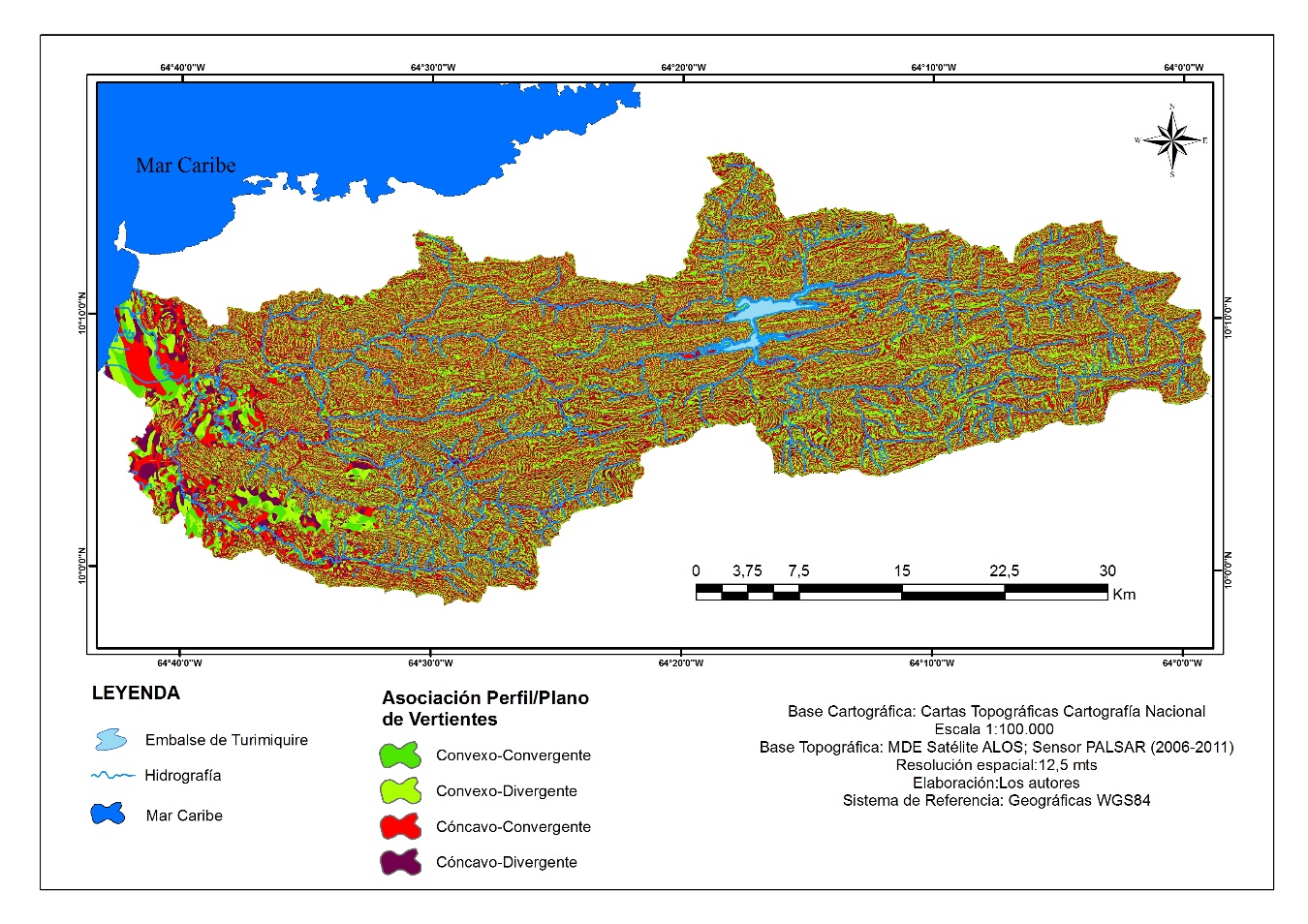Click the Convexo-Convergente green symbol
Image resolution: width=1308 pixels, height=924 pixels.
[399, 754]
